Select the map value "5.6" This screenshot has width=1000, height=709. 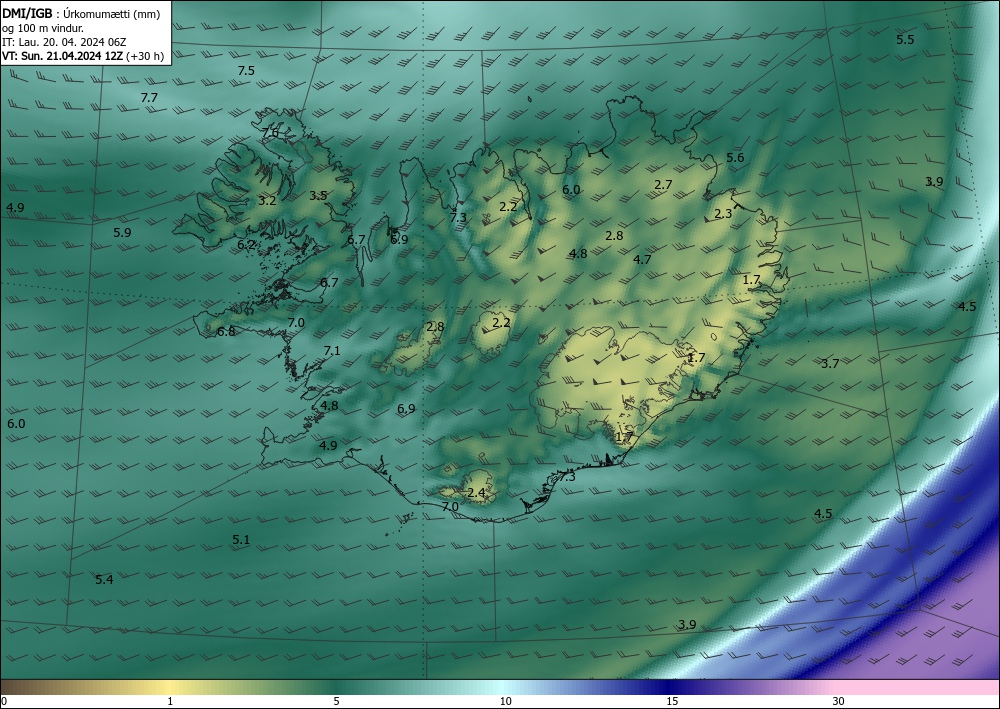click(735, 158)
